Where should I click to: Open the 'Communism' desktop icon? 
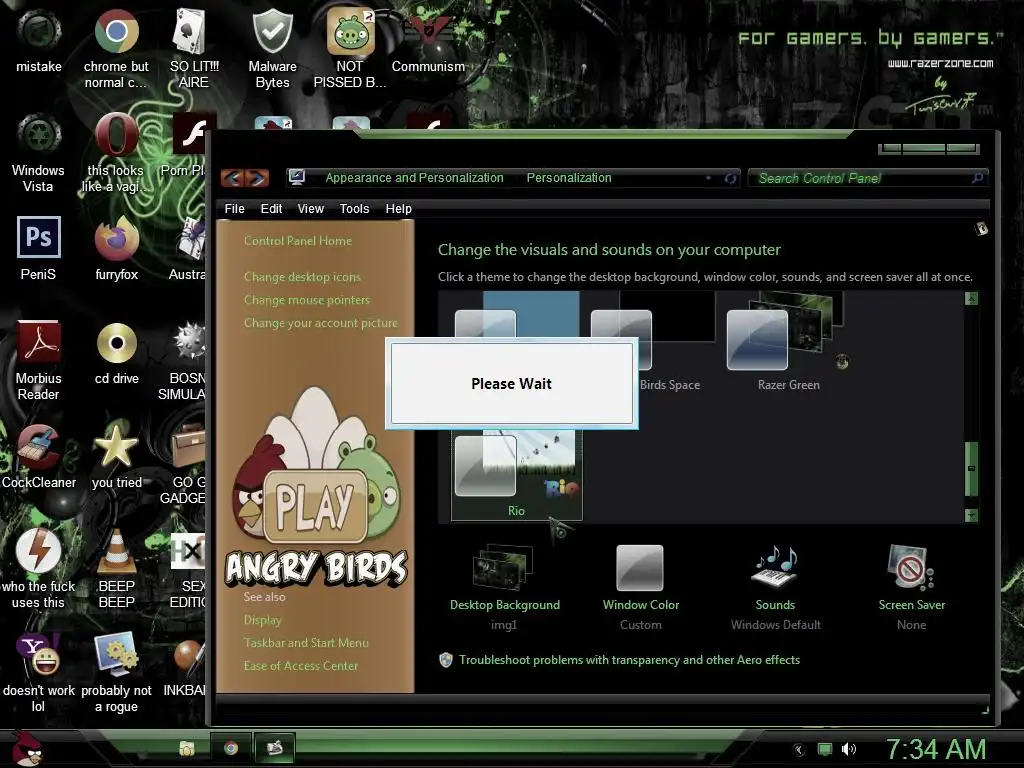coord(428,40)
